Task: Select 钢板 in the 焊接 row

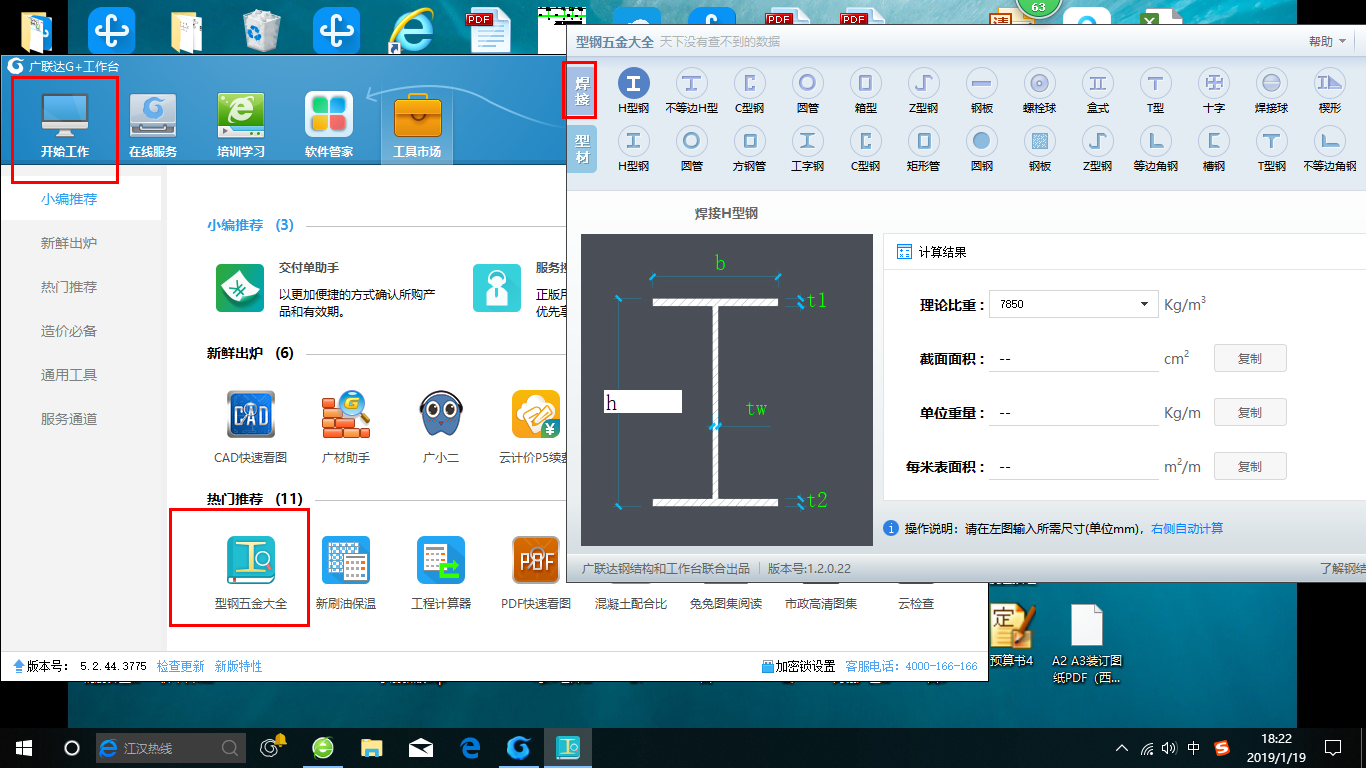Action: pyautogui.click(x=982, y=91)
